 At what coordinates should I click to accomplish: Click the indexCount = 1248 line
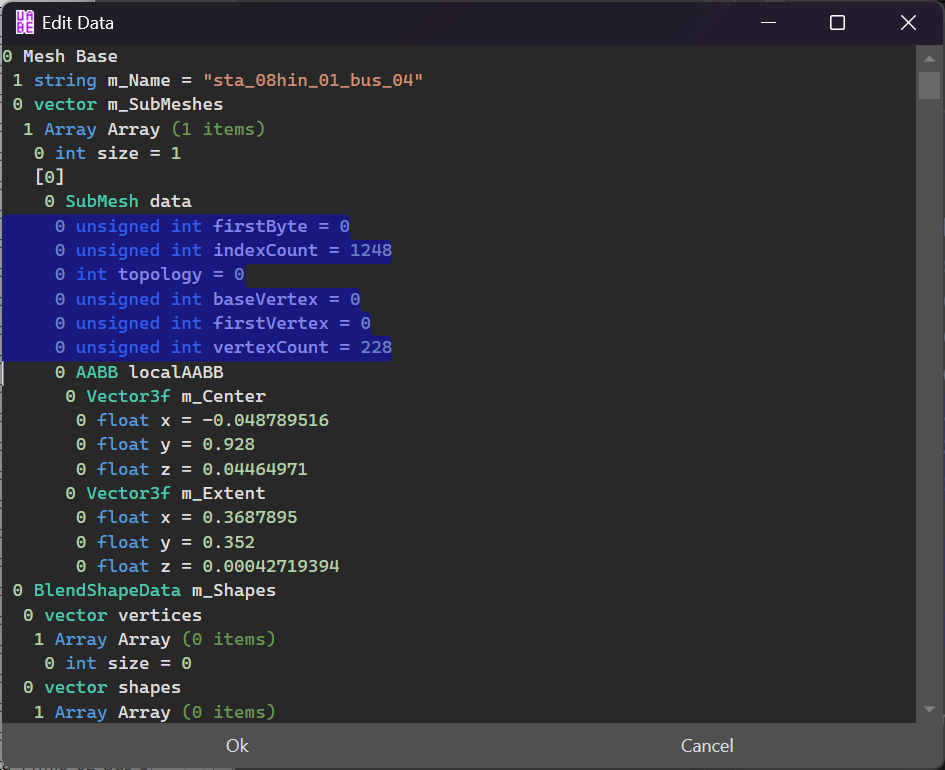coord(223,250)
